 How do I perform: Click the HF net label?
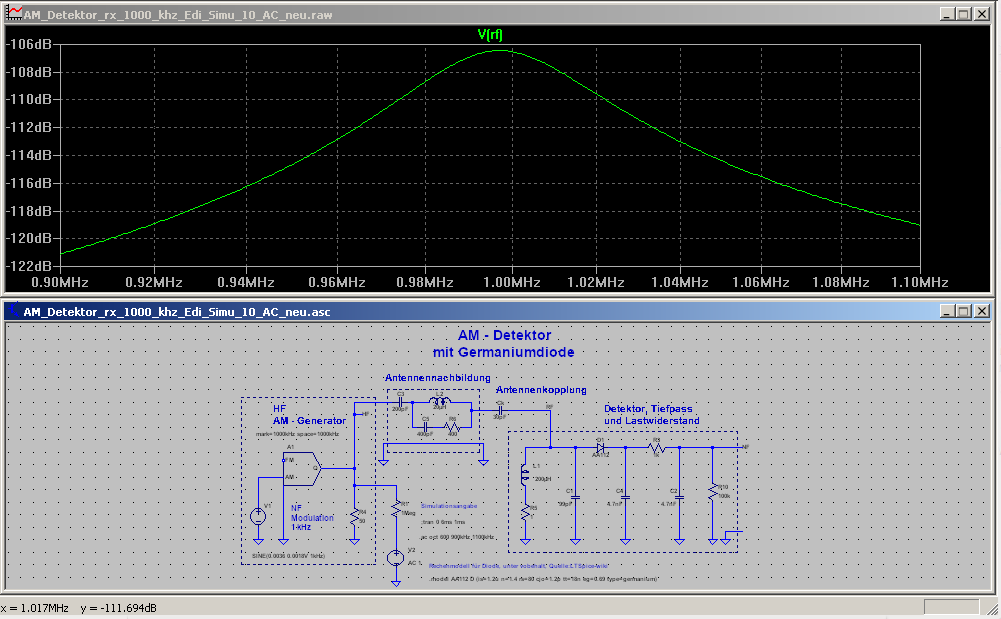(365, 414)
